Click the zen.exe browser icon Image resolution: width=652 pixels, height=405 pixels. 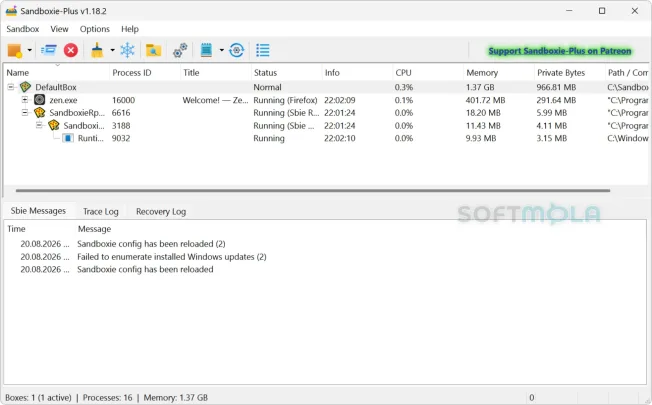click(40, 100)
